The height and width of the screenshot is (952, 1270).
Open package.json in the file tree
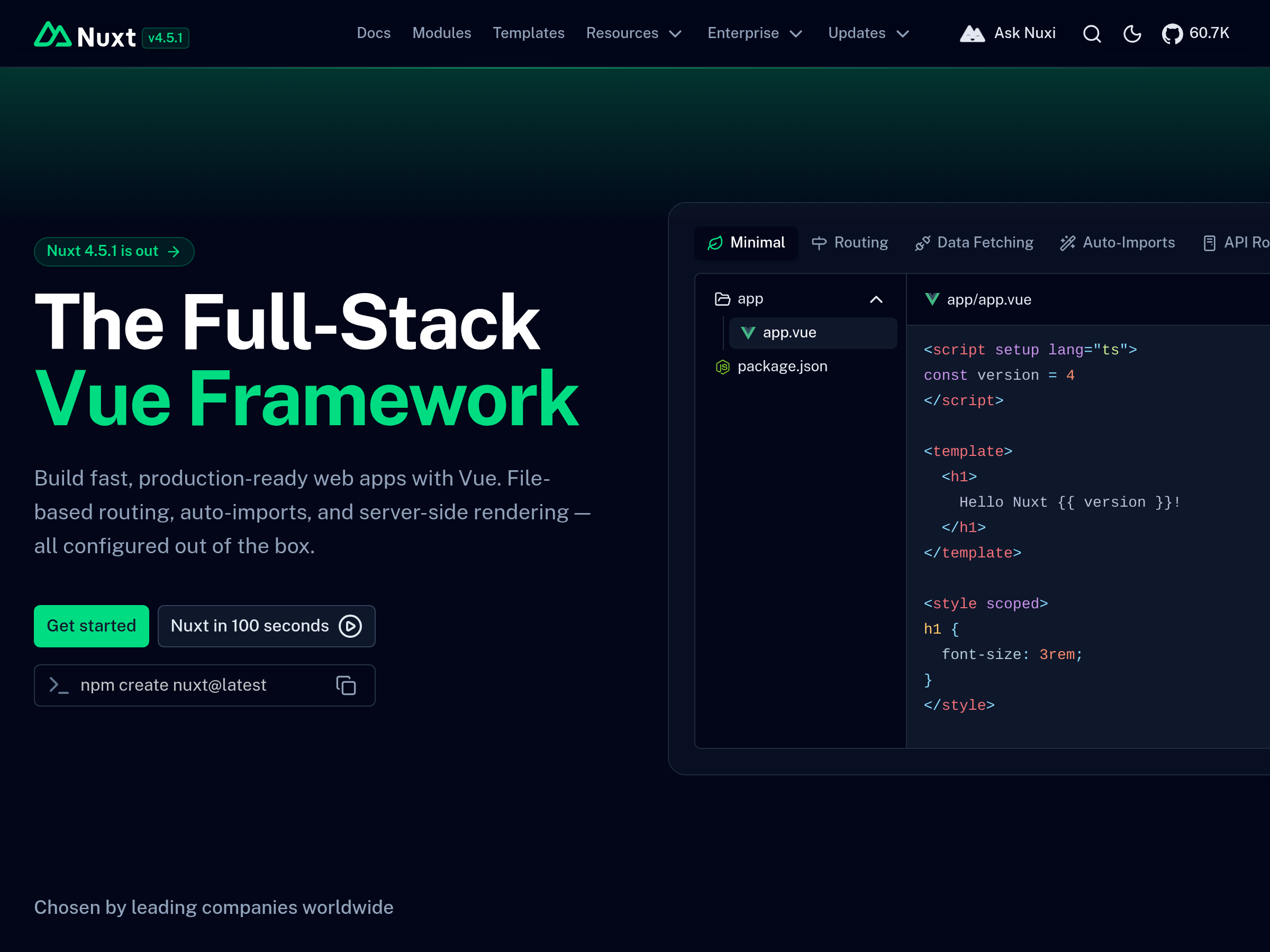[799, 366]
